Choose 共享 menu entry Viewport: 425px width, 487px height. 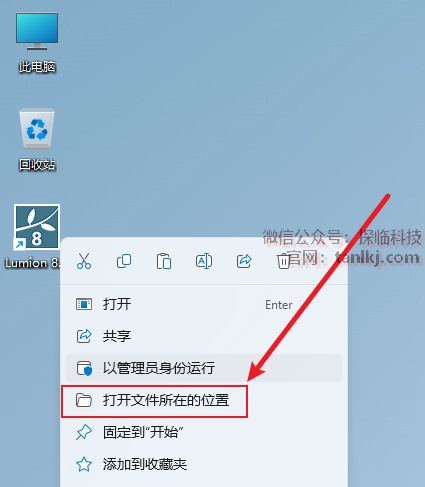(x=204, y=336)
